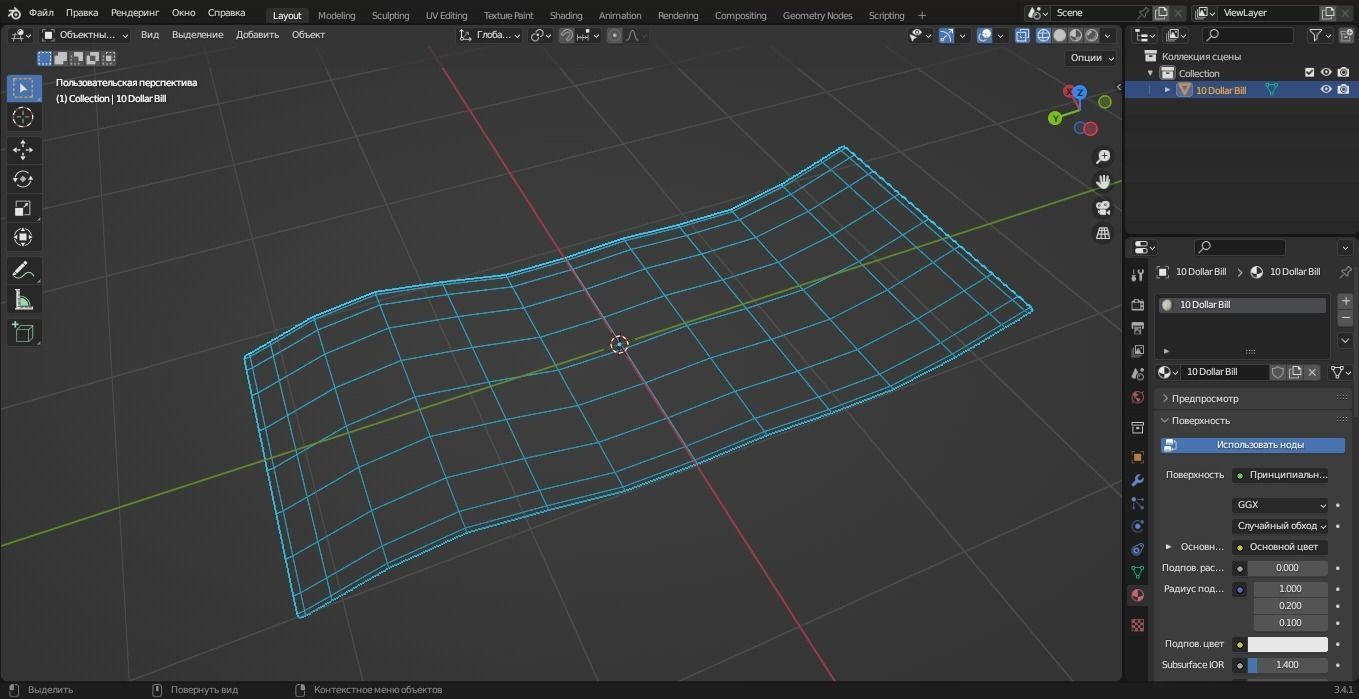This screenshot has height=699, width=1359.
Task: Select the Scale tool
Action: pos(23,208)
